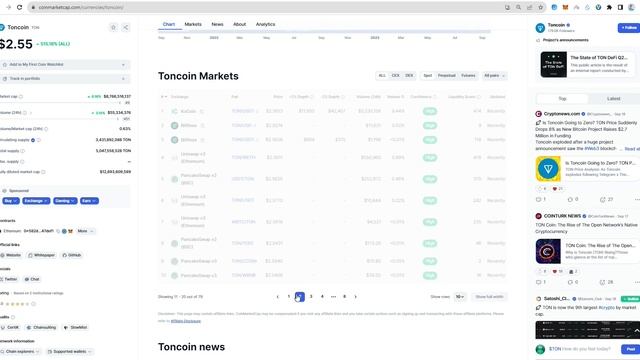This screenshot has width=640, height=360.
Task: Click comment icon on COINTURK NEWS post
Action: pyautogui.click(x=538, y=282)
